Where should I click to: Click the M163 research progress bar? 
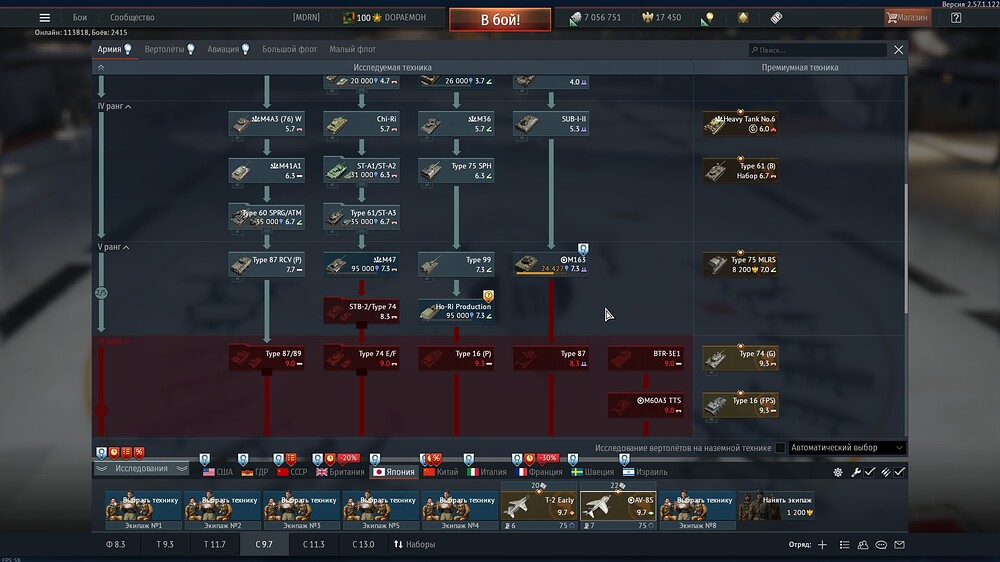coord(552,274)
